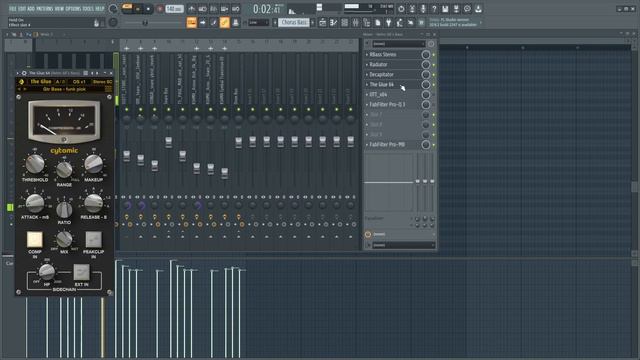Click the stamp tool icon

[236, 22]
